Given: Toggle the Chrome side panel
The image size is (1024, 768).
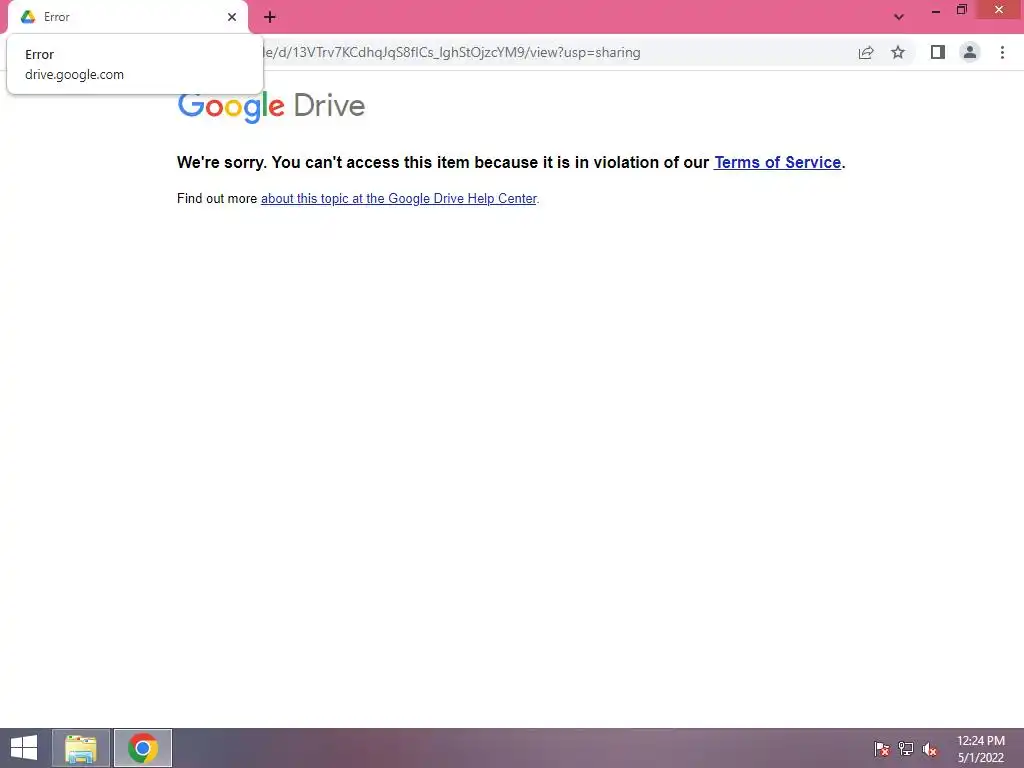Looking at the screenshot, I should pos(938,52).
